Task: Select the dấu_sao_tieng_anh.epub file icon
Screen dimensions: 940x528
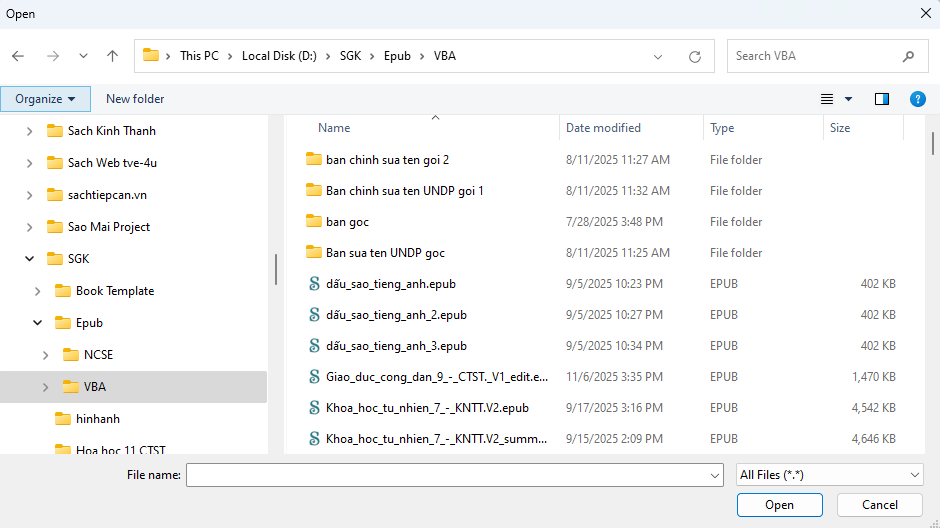Action: [314, 284]
